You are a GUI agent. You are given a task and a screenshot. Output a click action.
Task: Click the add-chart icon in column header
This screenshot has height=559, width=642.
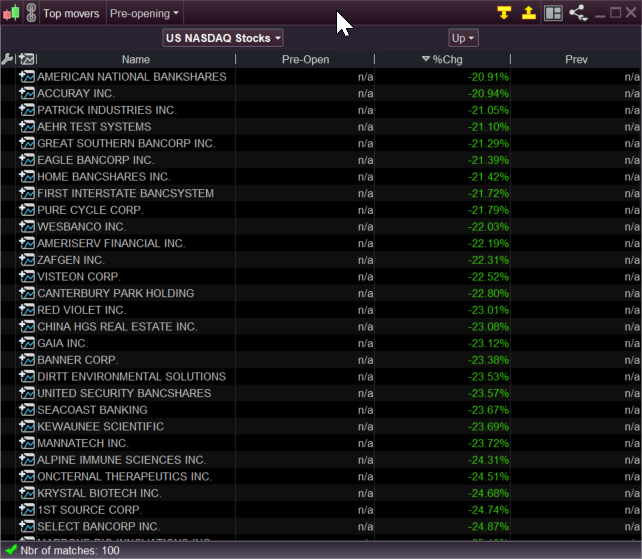[27, 59]
